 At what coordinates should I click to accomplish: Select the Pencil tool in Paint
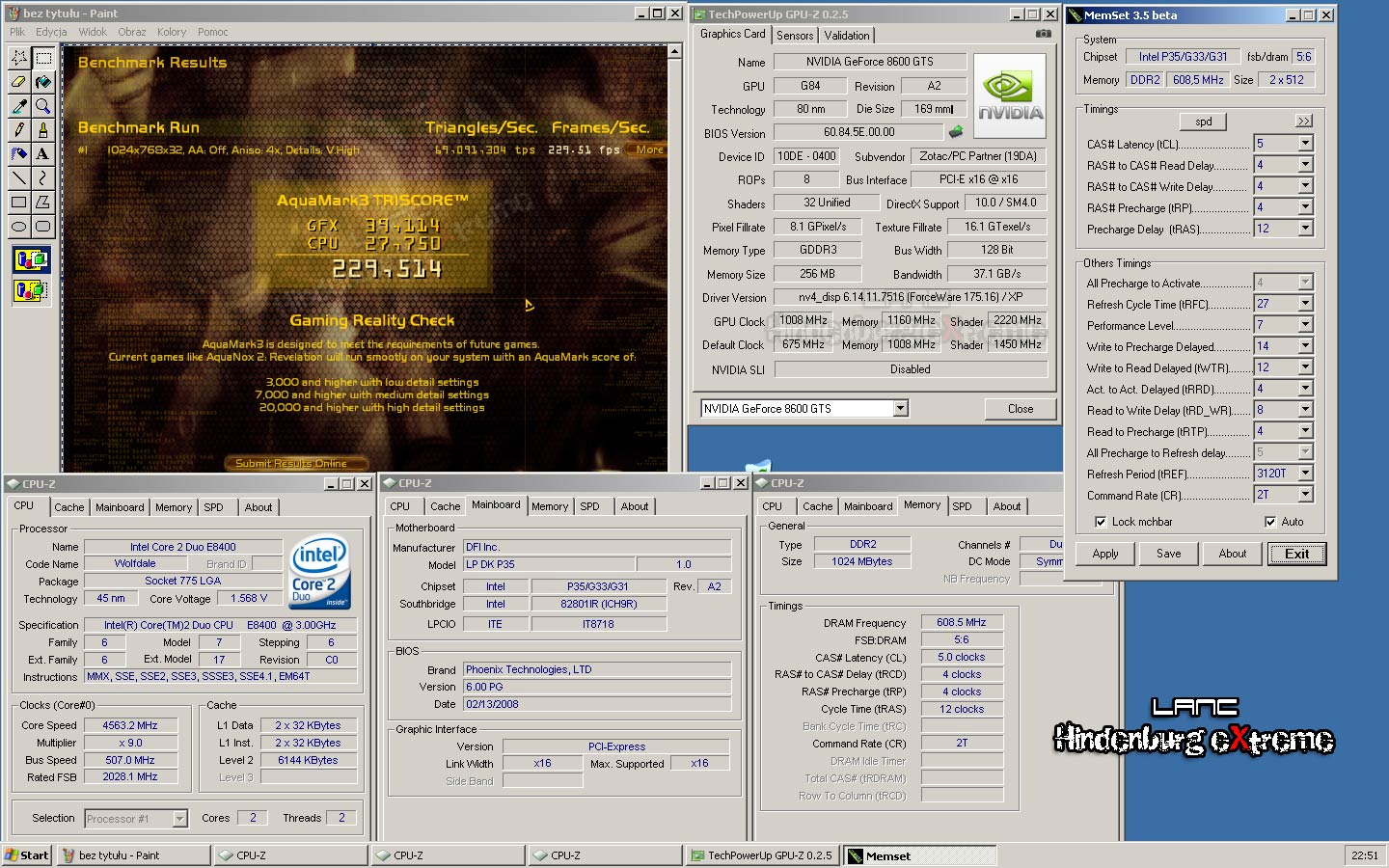click(x=18, y=130)
